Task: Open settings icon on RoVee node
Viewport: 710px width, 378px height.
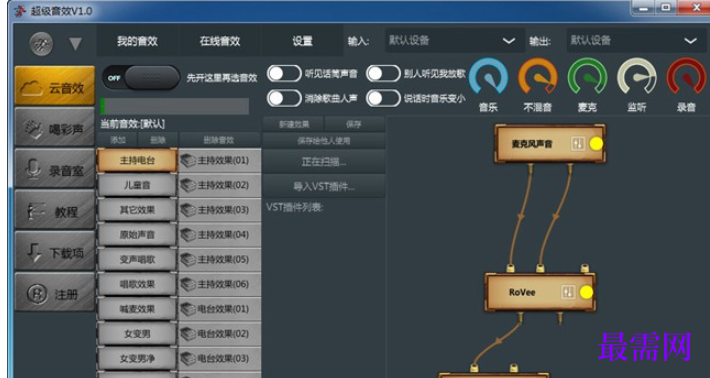Action: click(x=567, y=292)
